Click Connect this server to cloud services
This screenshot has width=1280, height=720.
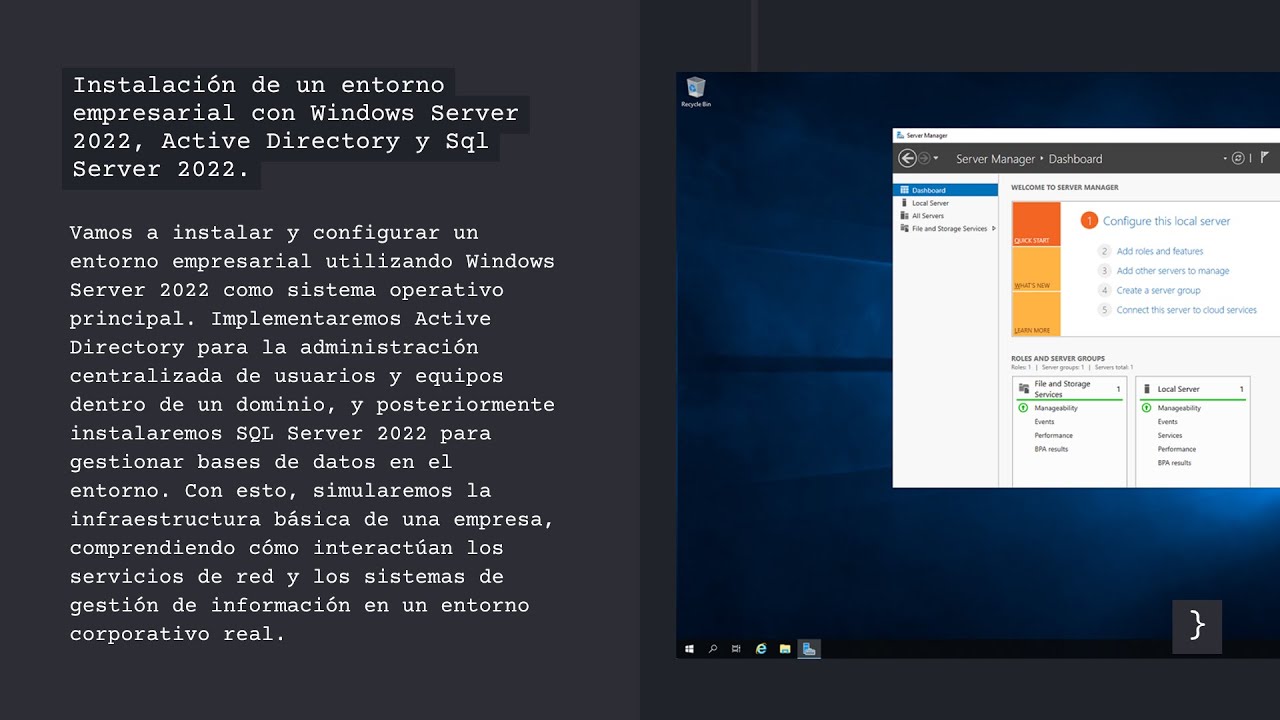1187,310
